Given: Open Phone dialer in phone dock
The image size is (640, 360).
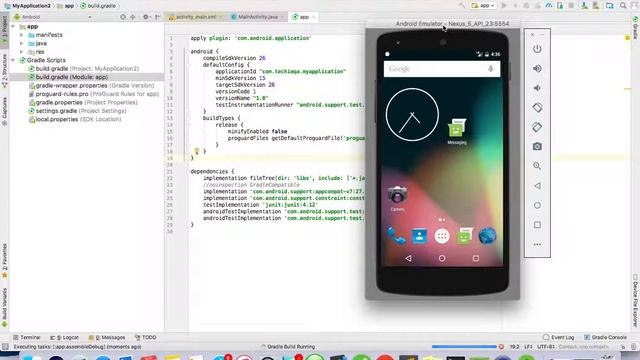Looking at the screenshot, I should coord(396,236).
